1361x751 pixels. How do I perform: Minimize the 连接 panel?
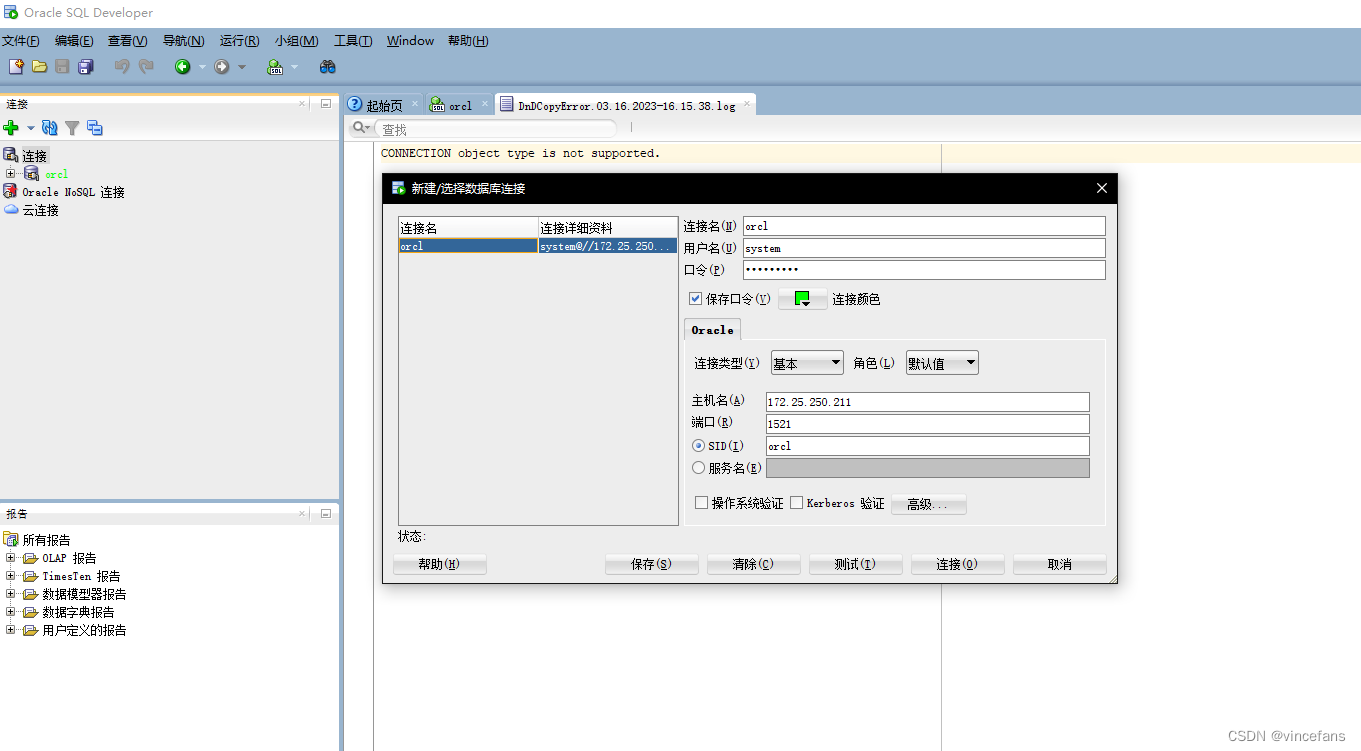tap(325, 103)
